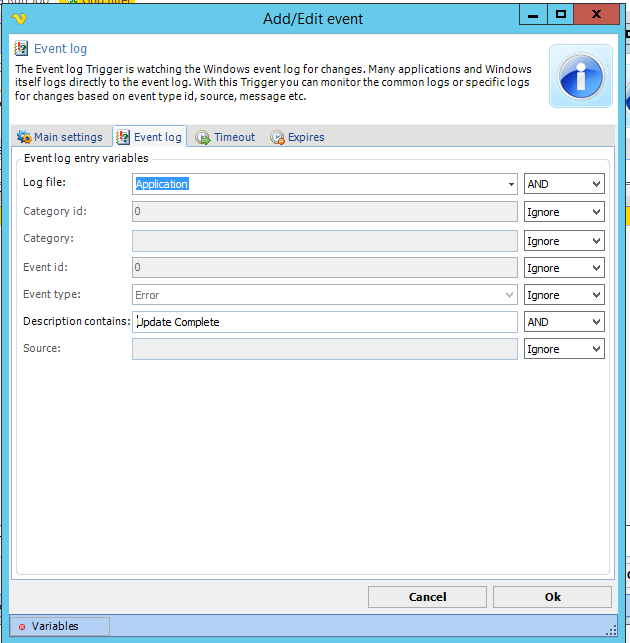Open the Event id Ignore dropdown

[x=564, y=268]
